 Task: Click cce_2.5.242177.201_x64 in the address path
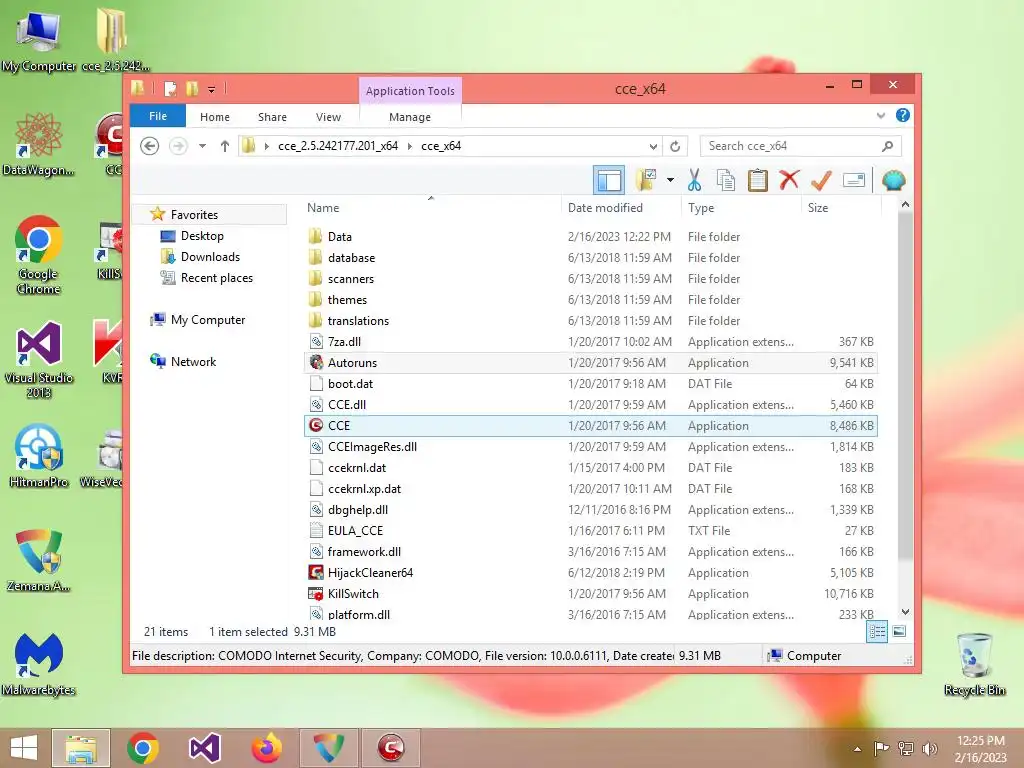[x=338, y=146]
